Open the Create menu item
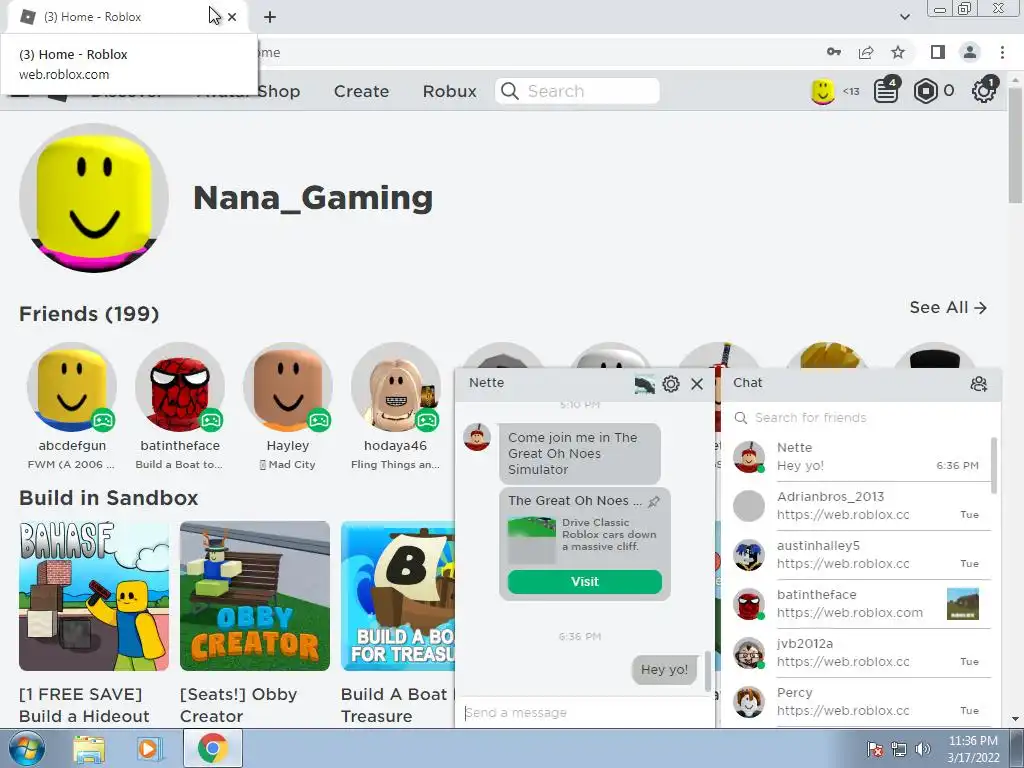 point(361,91)
